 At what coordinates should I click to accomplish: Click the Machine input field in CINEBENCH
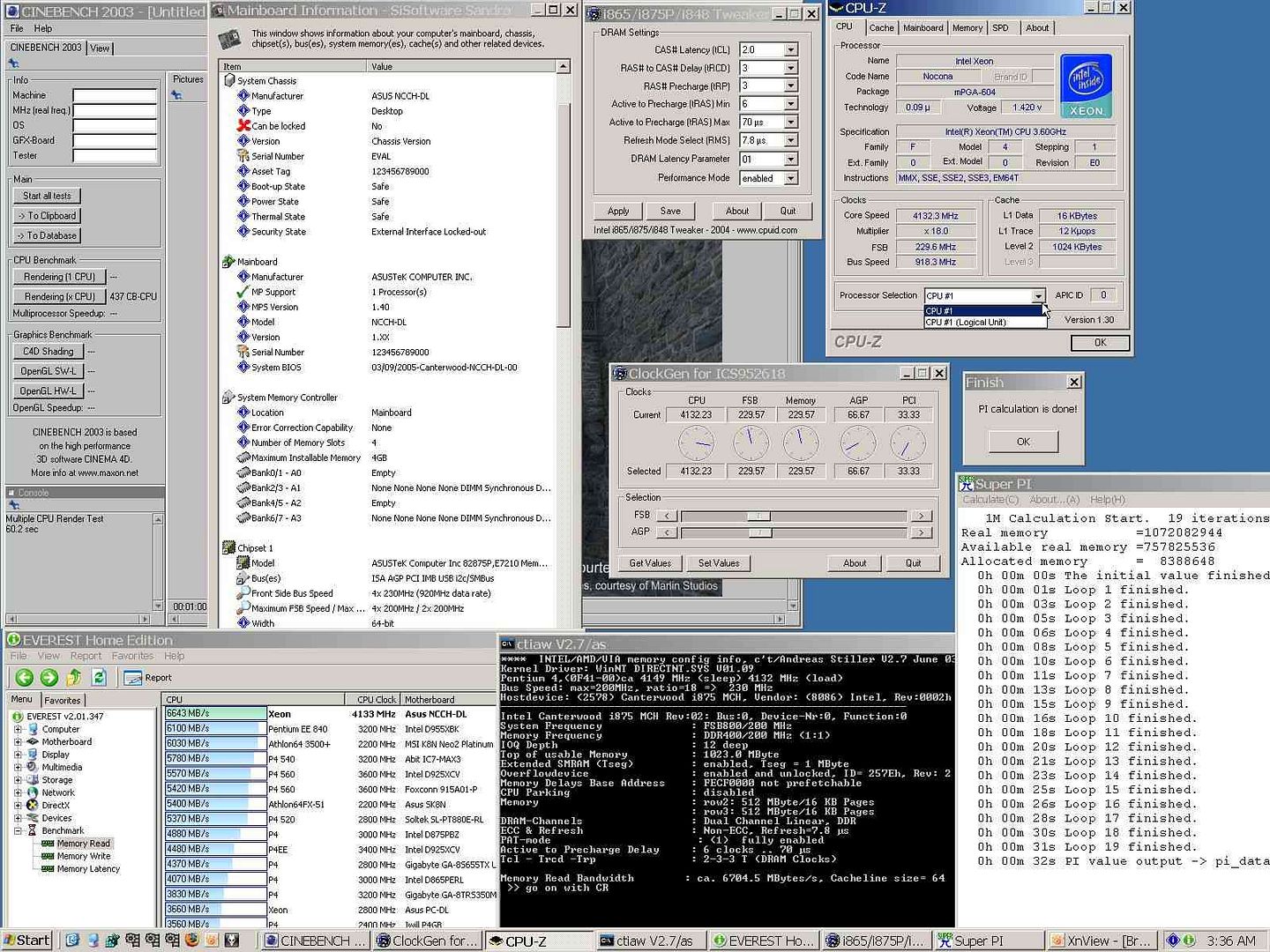(115, 95)
